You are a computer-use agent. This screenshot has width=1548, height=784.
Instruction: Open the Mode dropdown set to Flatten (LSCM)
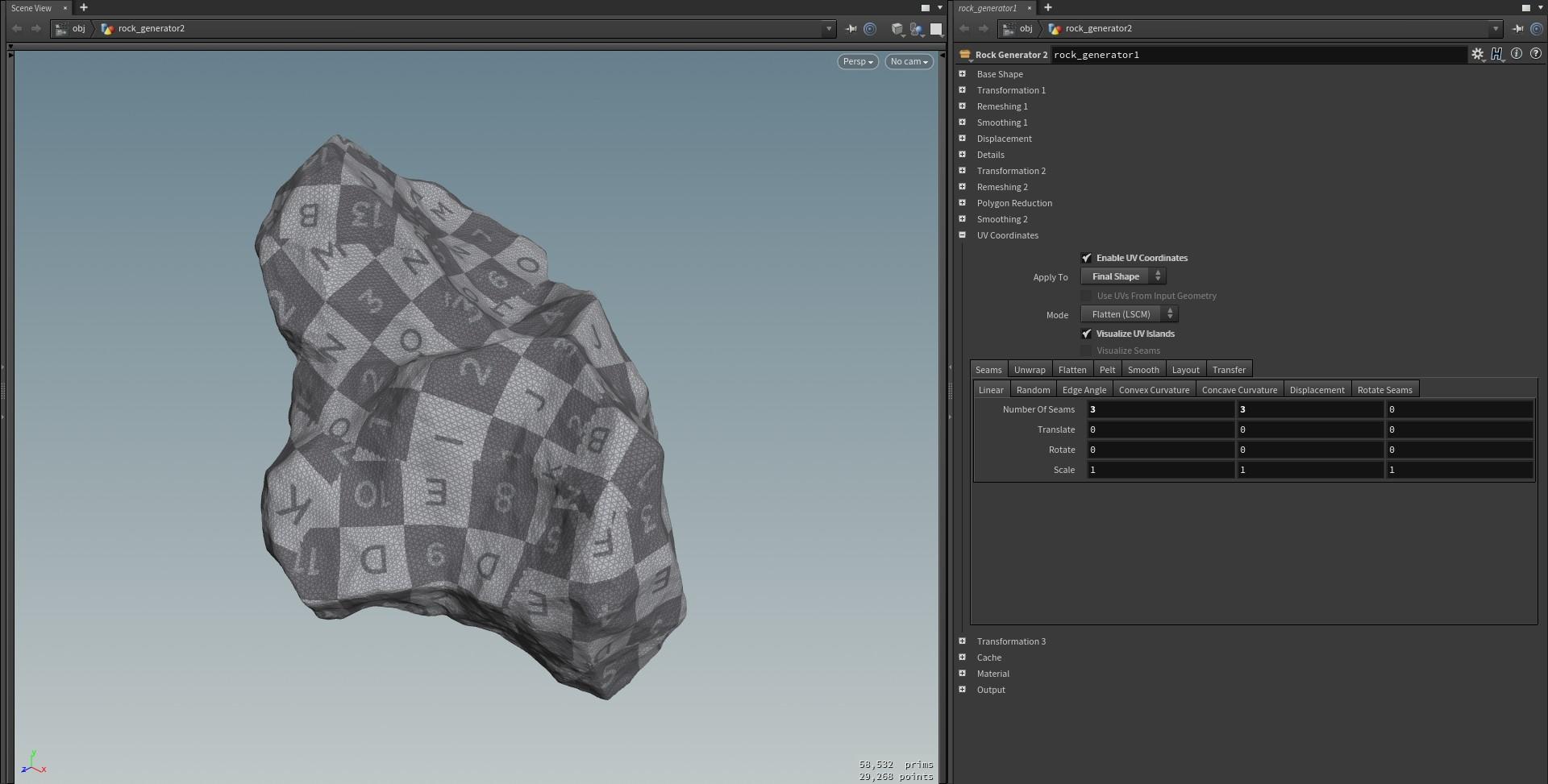pos(1128,314)
